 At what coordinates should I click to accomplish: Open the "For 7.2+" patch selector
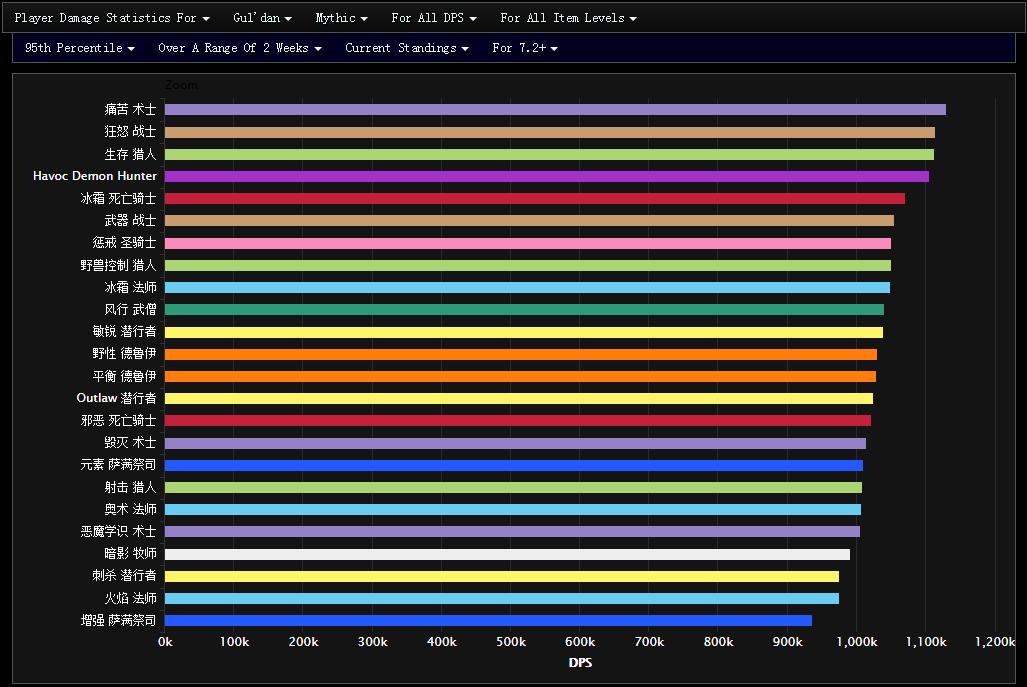click(525, 48)
